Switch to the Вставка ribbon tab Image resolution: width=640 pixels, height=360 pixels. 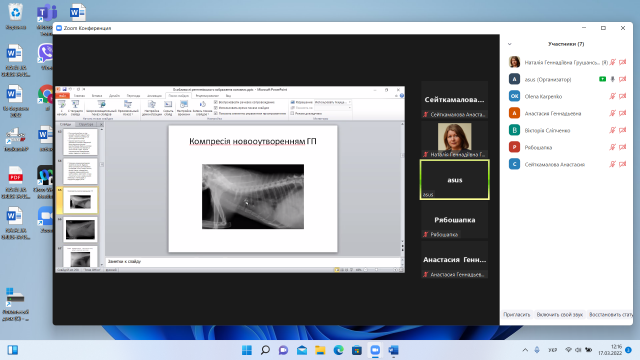97,96
